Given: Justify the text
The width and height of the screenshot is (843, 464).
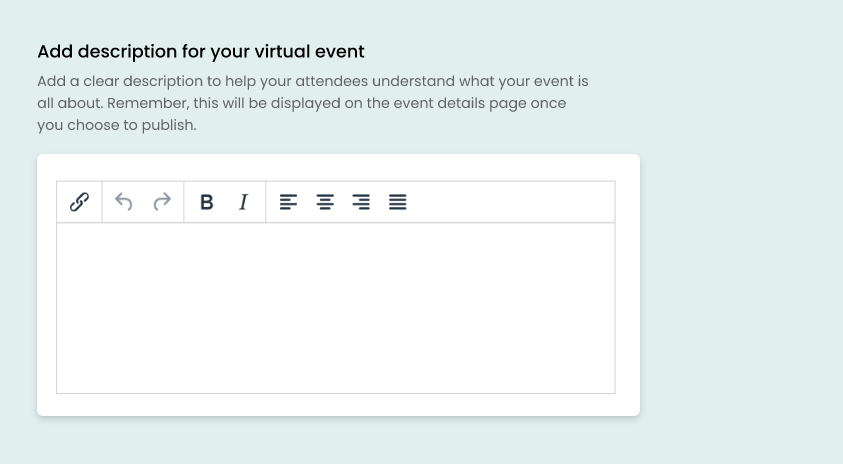Looking at the screenshot, I should tap(398, 202).
